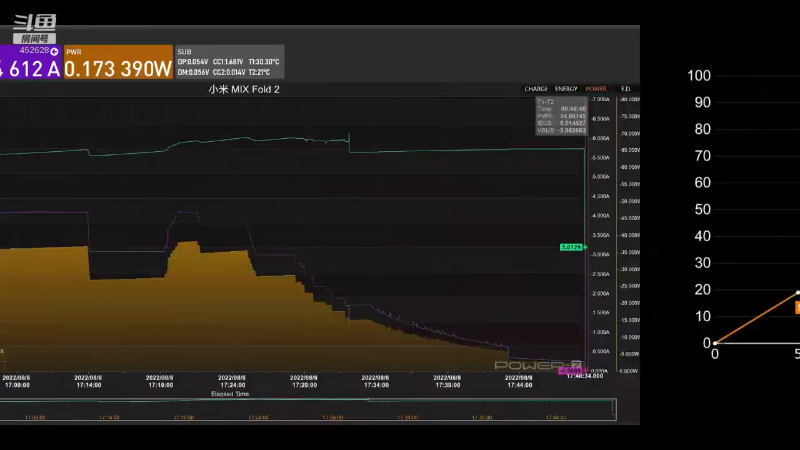This screenshot has width=800, height=450.
Task: Click the 17:14:00 time axis label
Action: point(88,382)
